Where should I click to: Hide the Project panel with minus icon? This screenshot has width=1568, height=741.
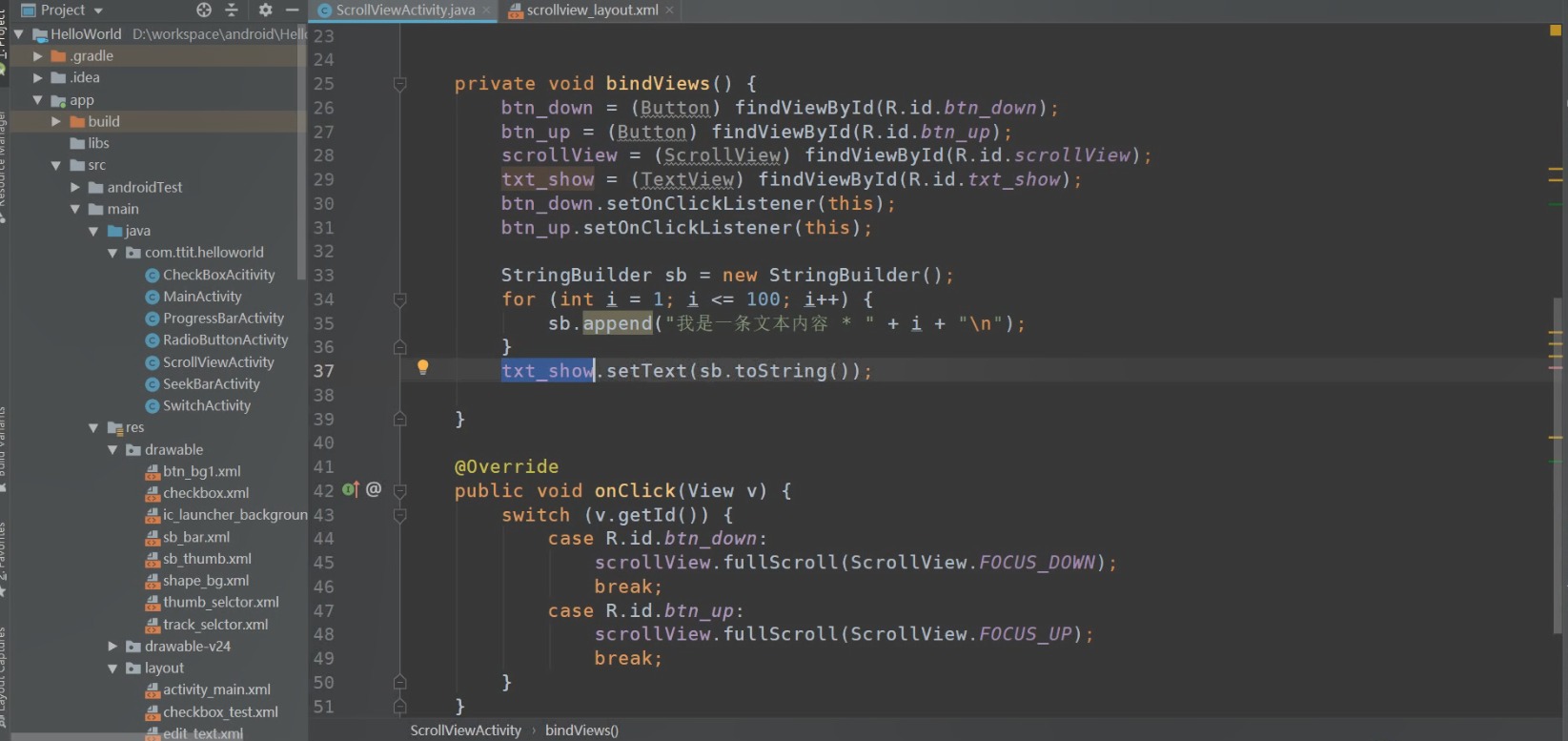click(x=292, y=10)
